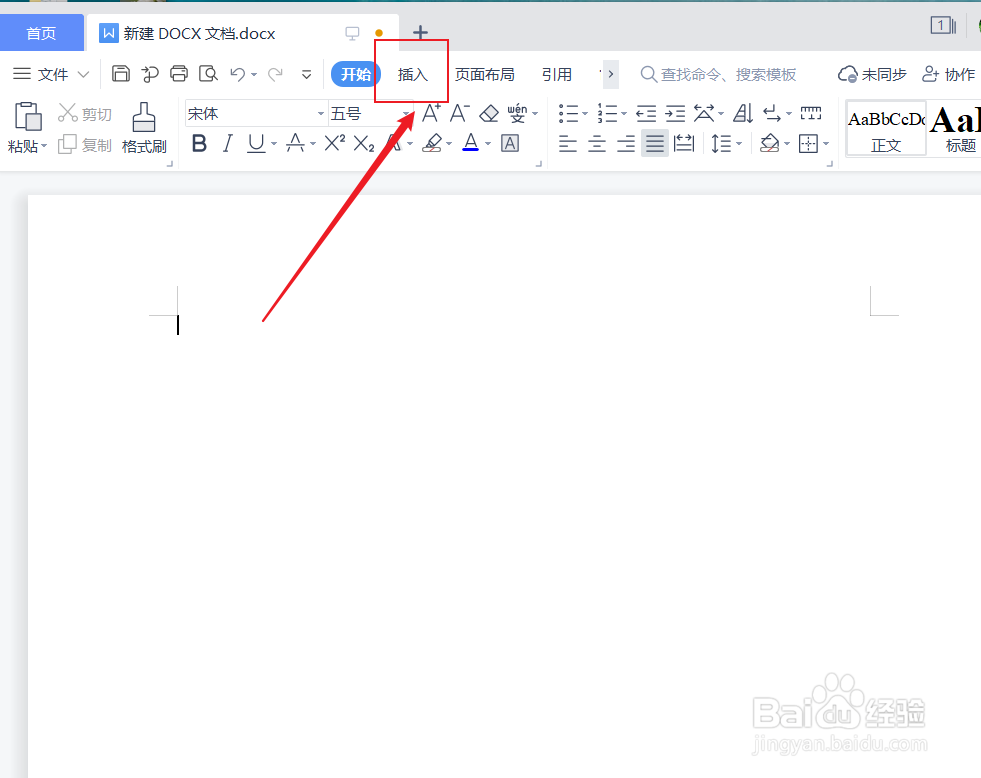Screen dimensions: 981x778
Task: Go to the 首页 tab
Action: (41, 33)
